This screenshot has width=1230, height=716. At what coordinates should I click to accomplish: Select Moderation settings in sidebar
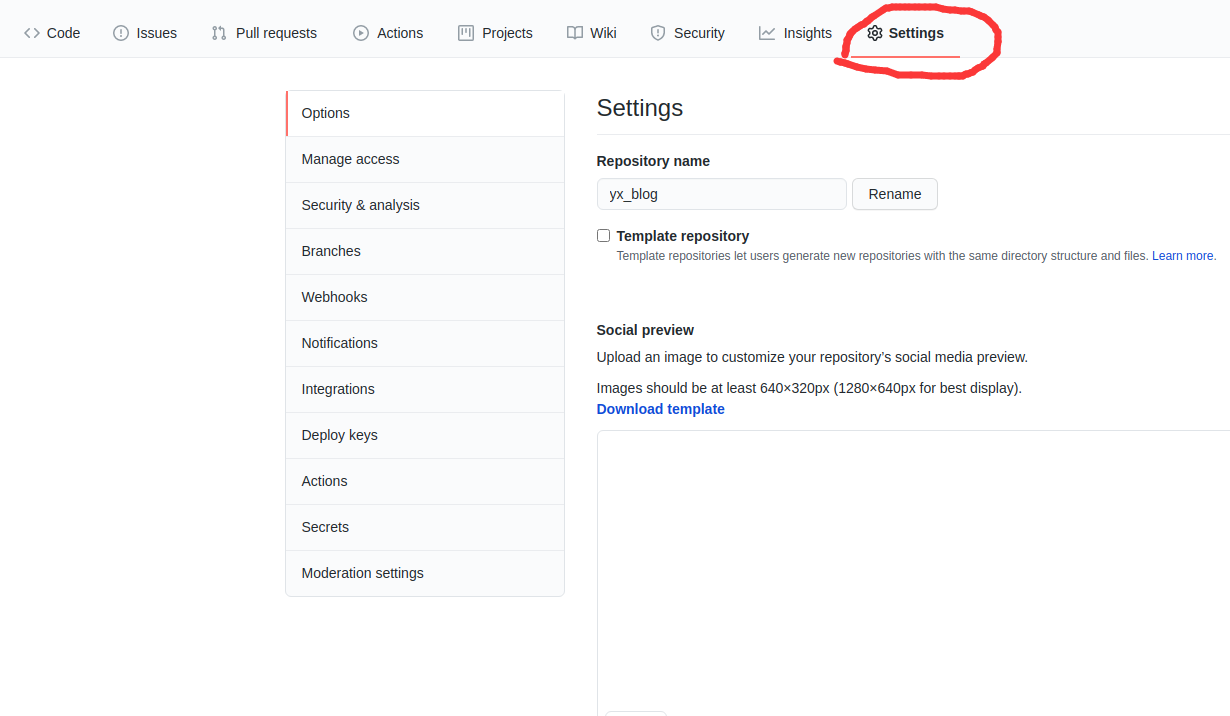[x=362, y=573]
